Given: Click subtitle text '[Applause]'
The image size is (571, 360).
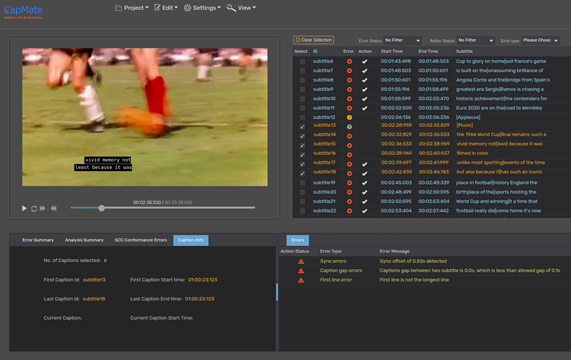Looking at the screenshot, I should (x=468, y=118).
